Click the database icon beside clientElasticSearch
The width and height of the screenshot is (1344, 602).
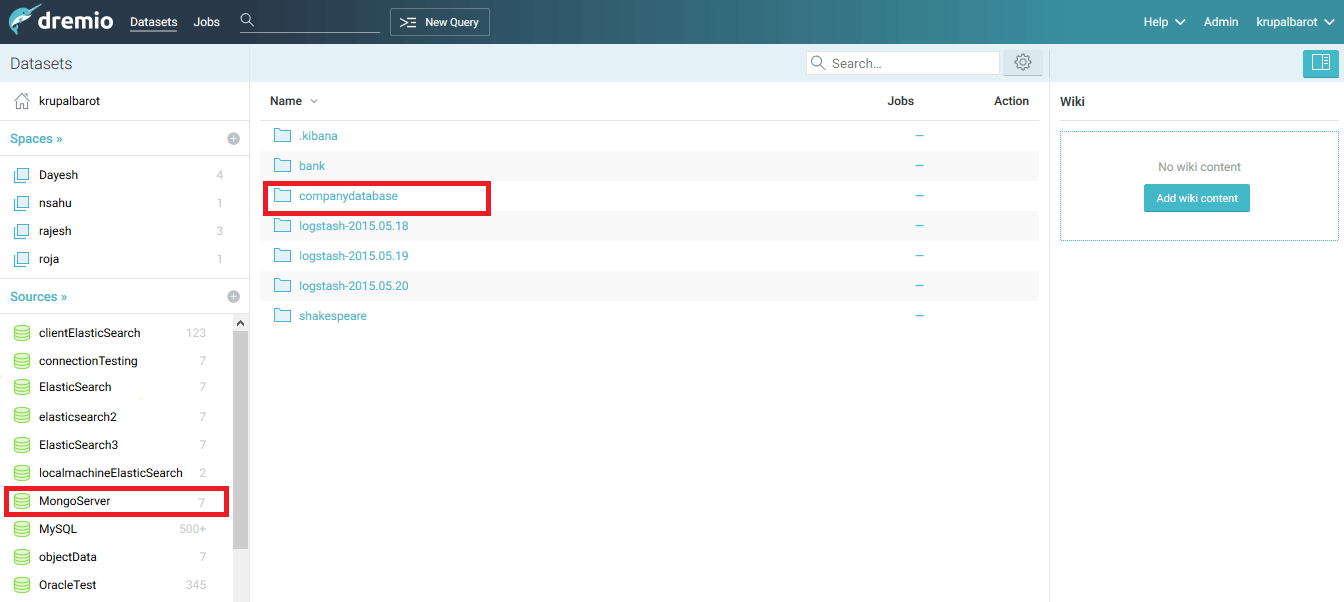(21, 333)
